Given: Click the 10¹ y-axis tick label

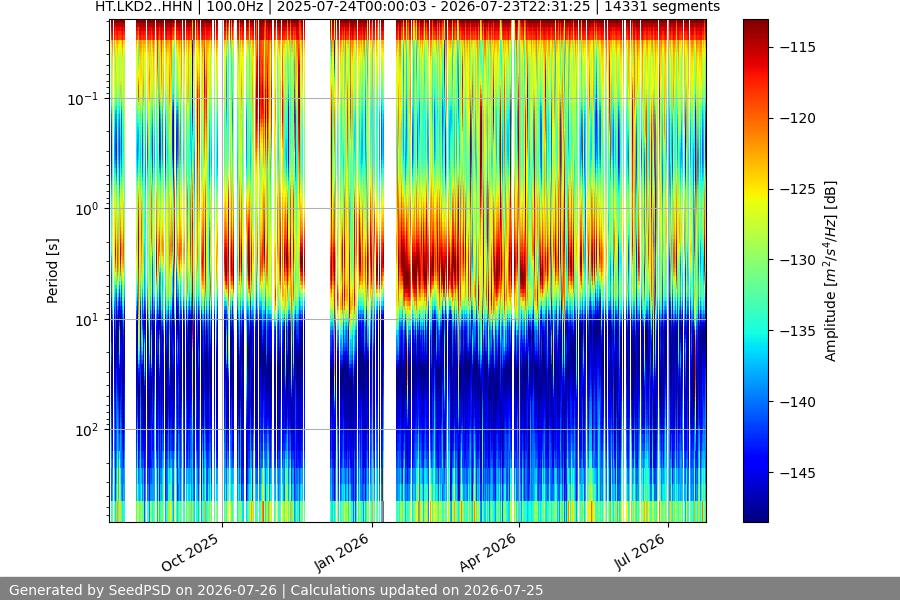Looking at the screenshot, I should point(87,320).
